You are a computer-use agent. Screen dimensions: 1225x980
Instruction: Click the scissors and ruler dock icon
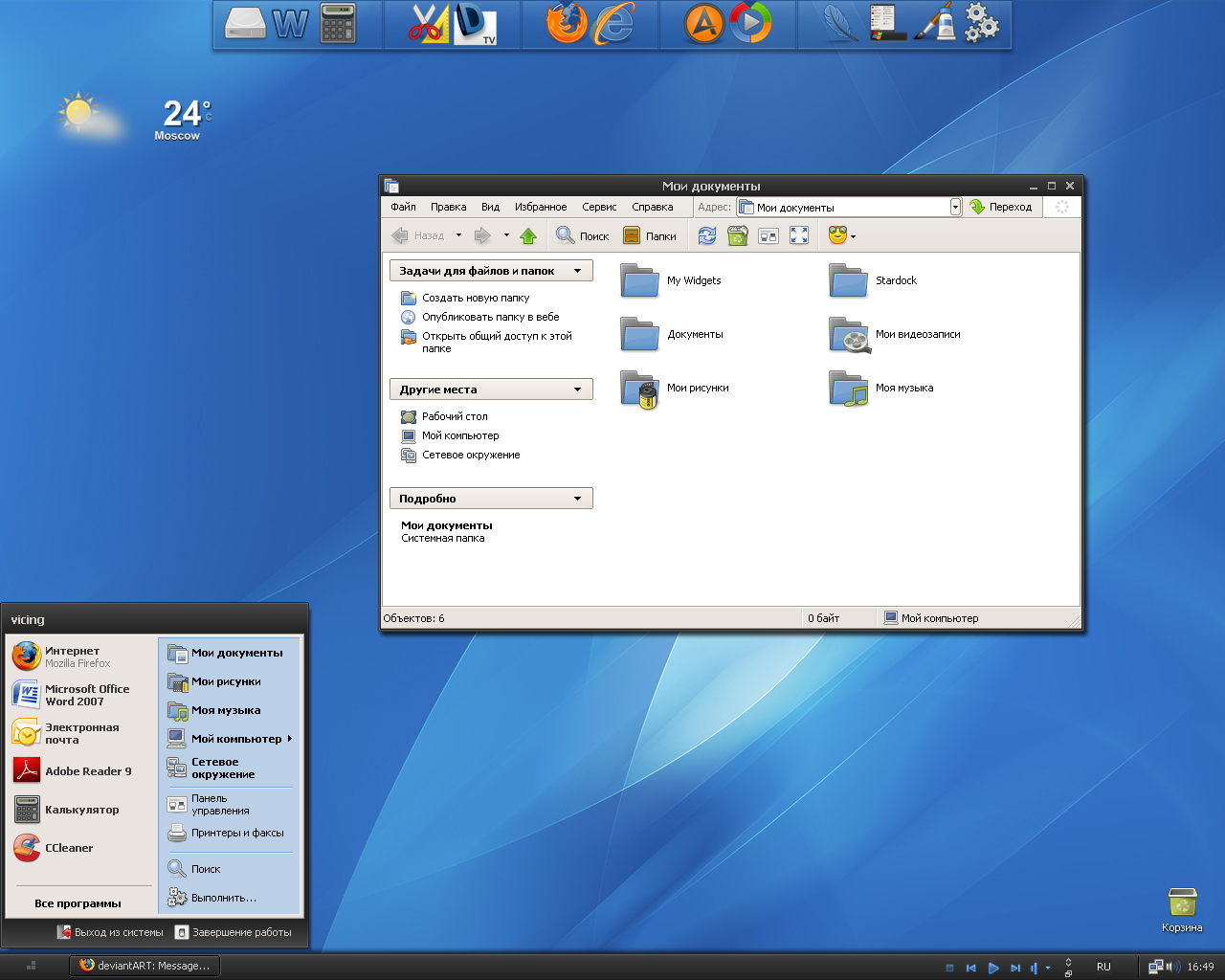429,24
